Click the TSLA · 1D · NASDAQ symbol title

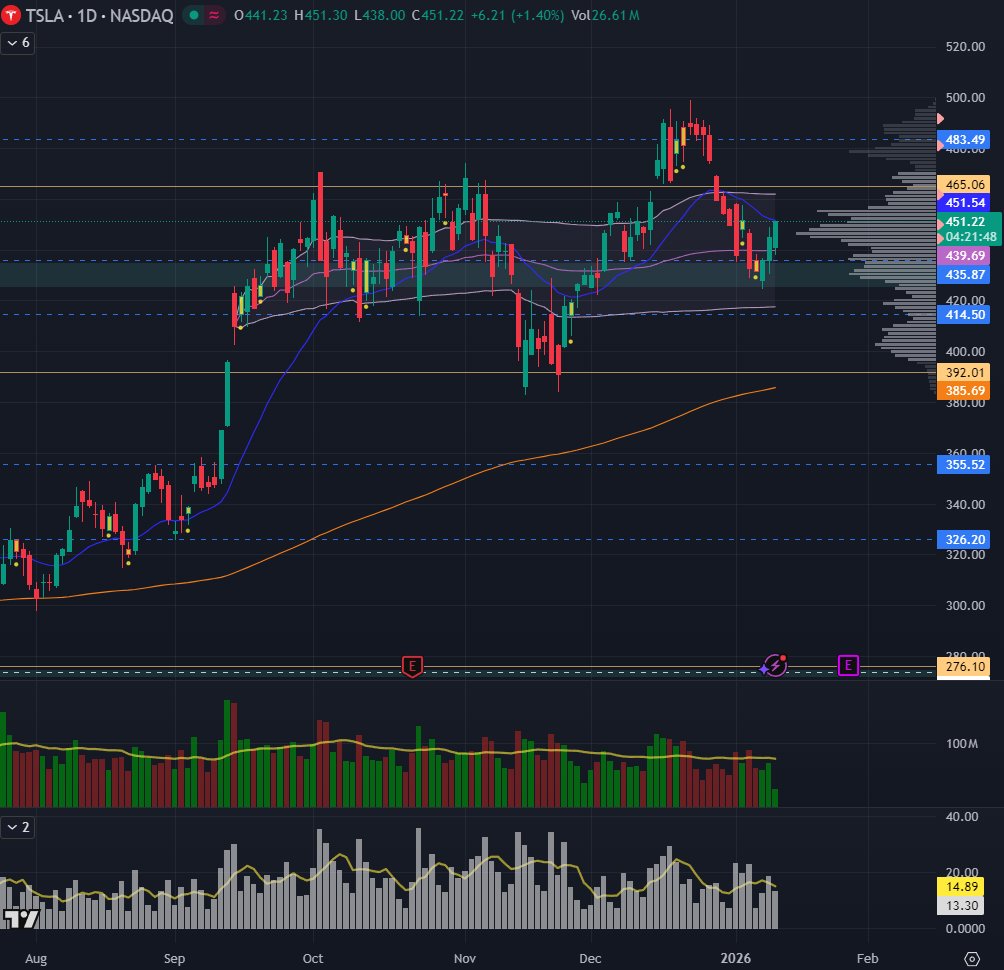click(99, 15)
